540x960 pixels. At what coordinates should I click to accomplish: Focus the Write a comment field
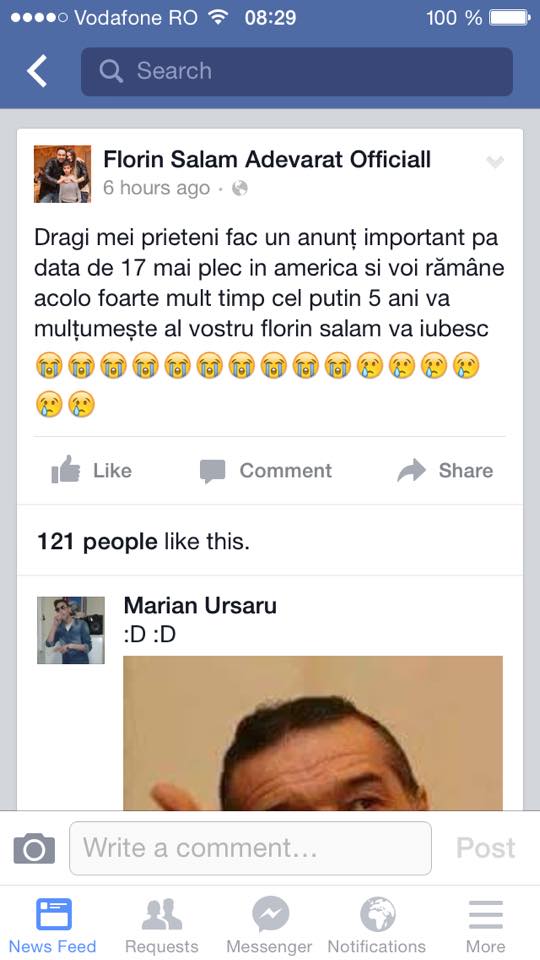[250, 848]
